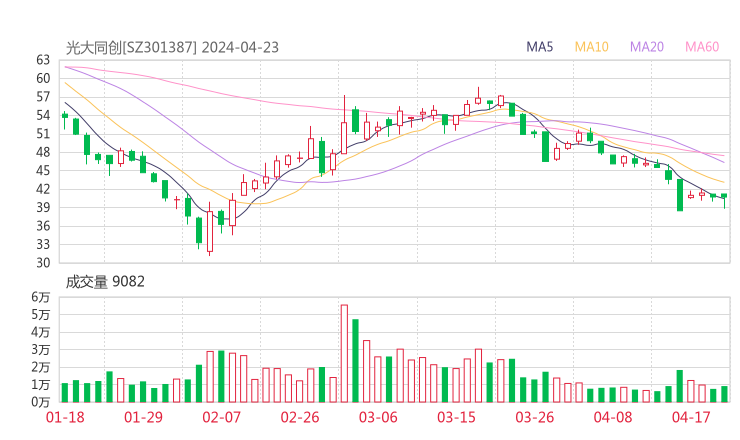The image size is (740, 440).
Task: Click the 02-26 date axis label
Action: (300, 417)
